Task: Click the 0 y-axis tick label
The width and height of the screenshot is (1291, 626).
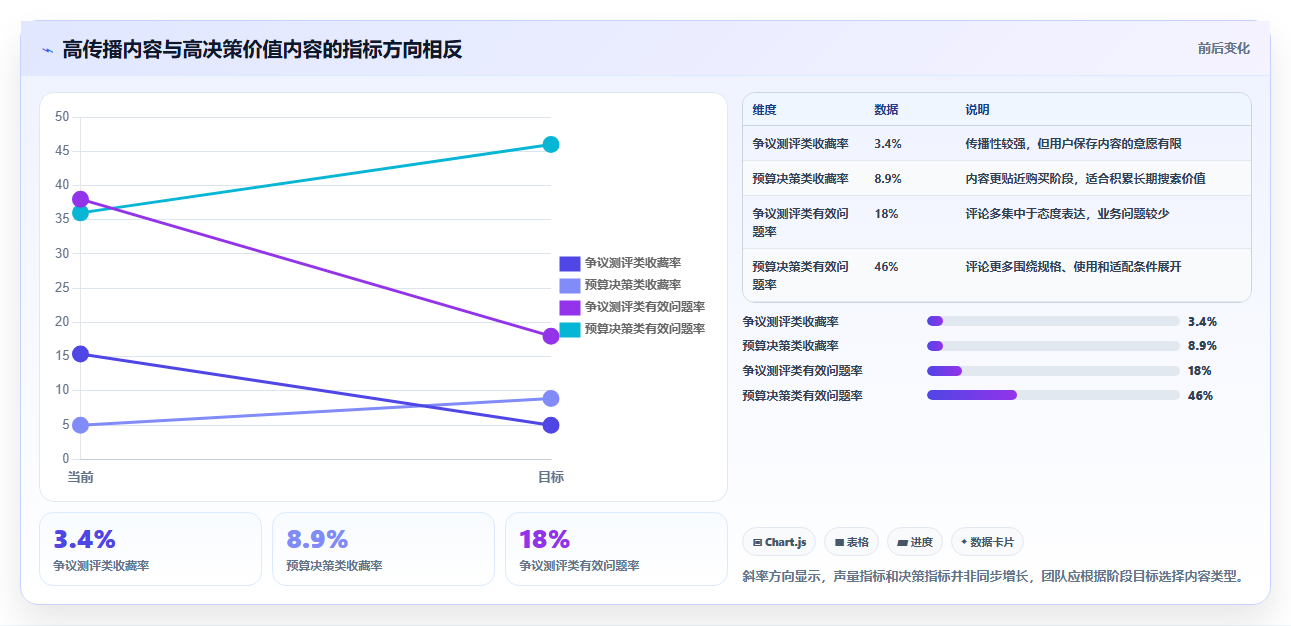Action: (x=66, y=459)
